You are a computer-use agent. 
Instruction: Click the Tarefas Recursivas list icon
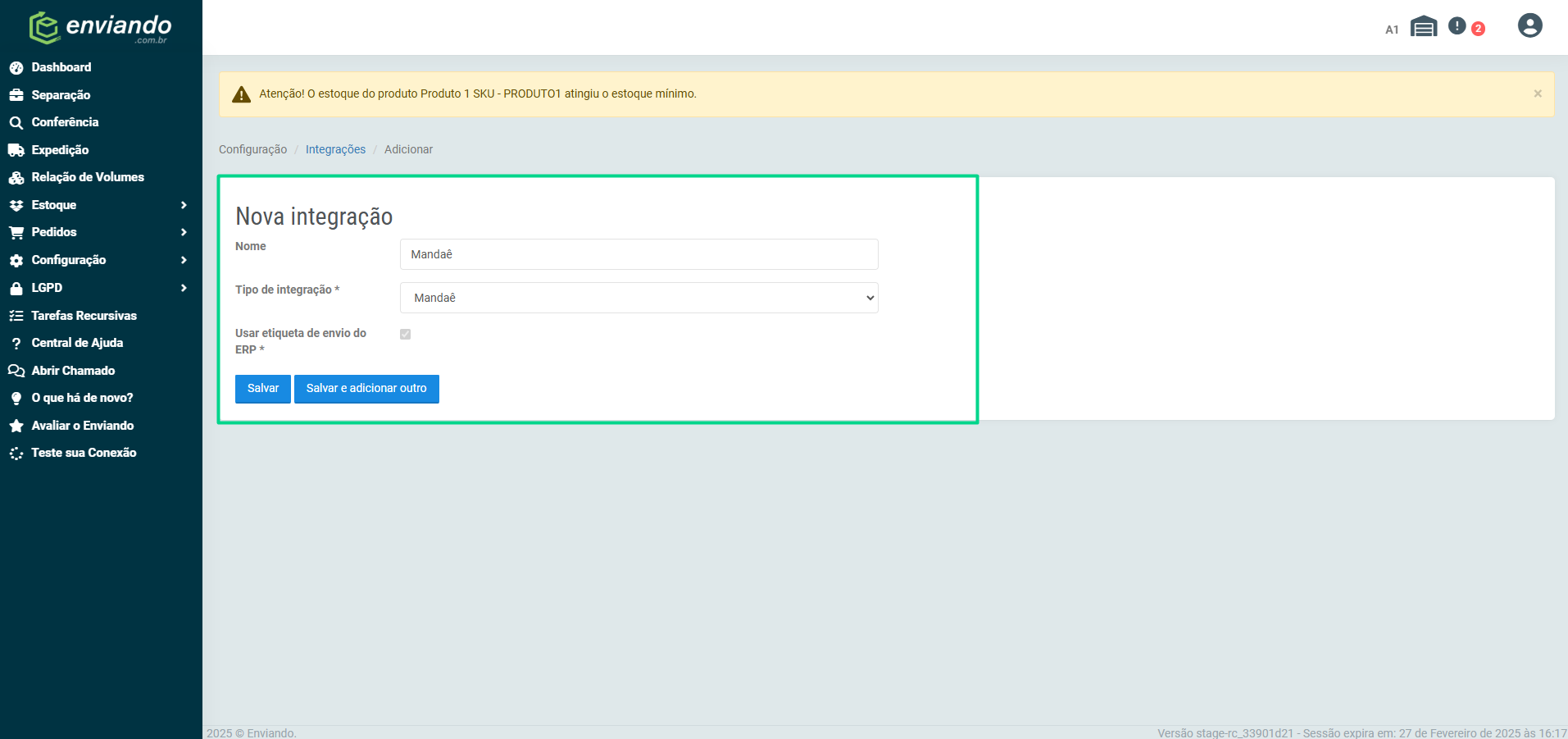(x=16, y=316)
